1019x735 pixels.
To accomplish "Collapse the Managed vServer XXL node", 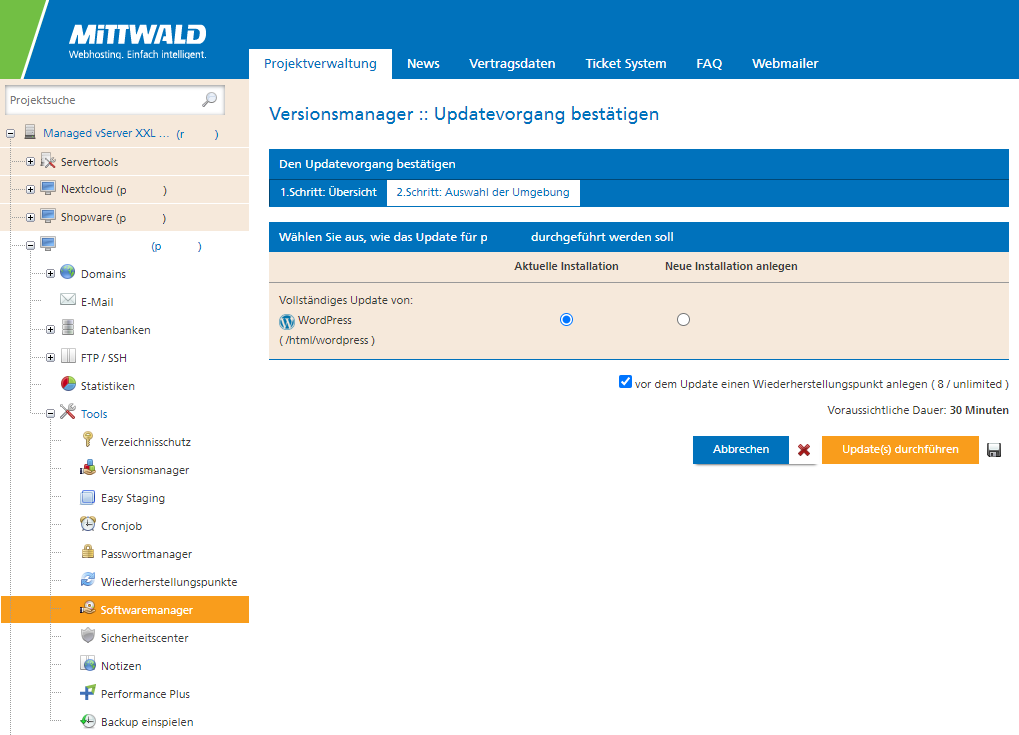I will coord(10,133).
